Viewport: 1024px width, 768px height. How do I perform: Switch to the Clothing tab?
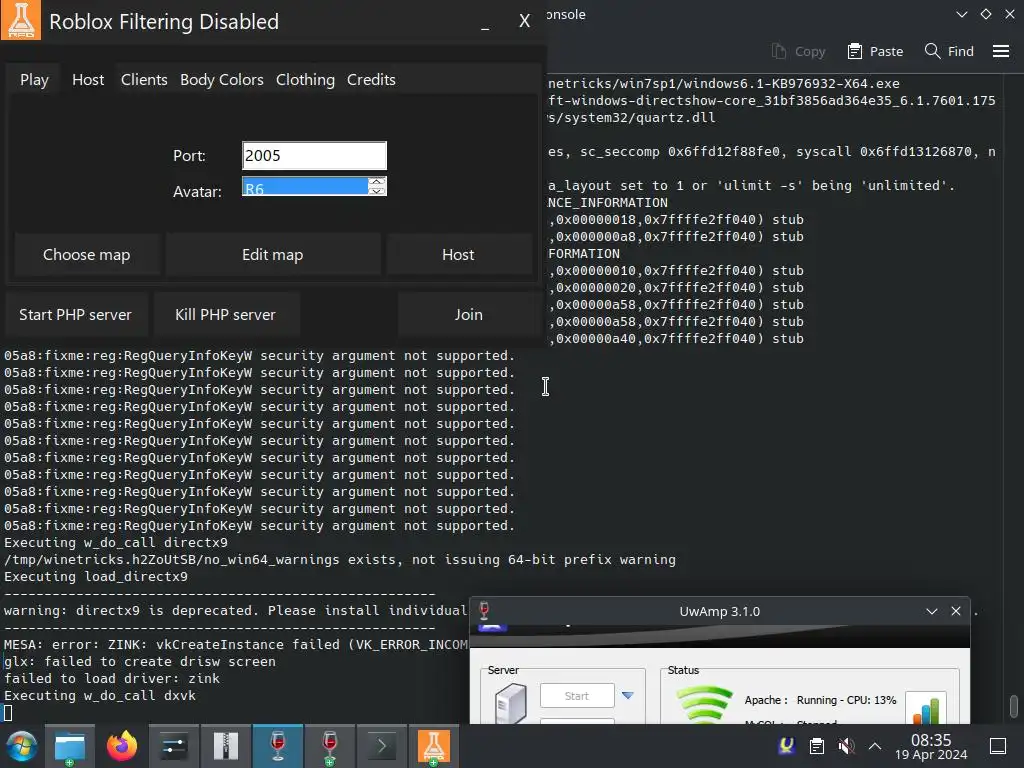click(305, 80)
